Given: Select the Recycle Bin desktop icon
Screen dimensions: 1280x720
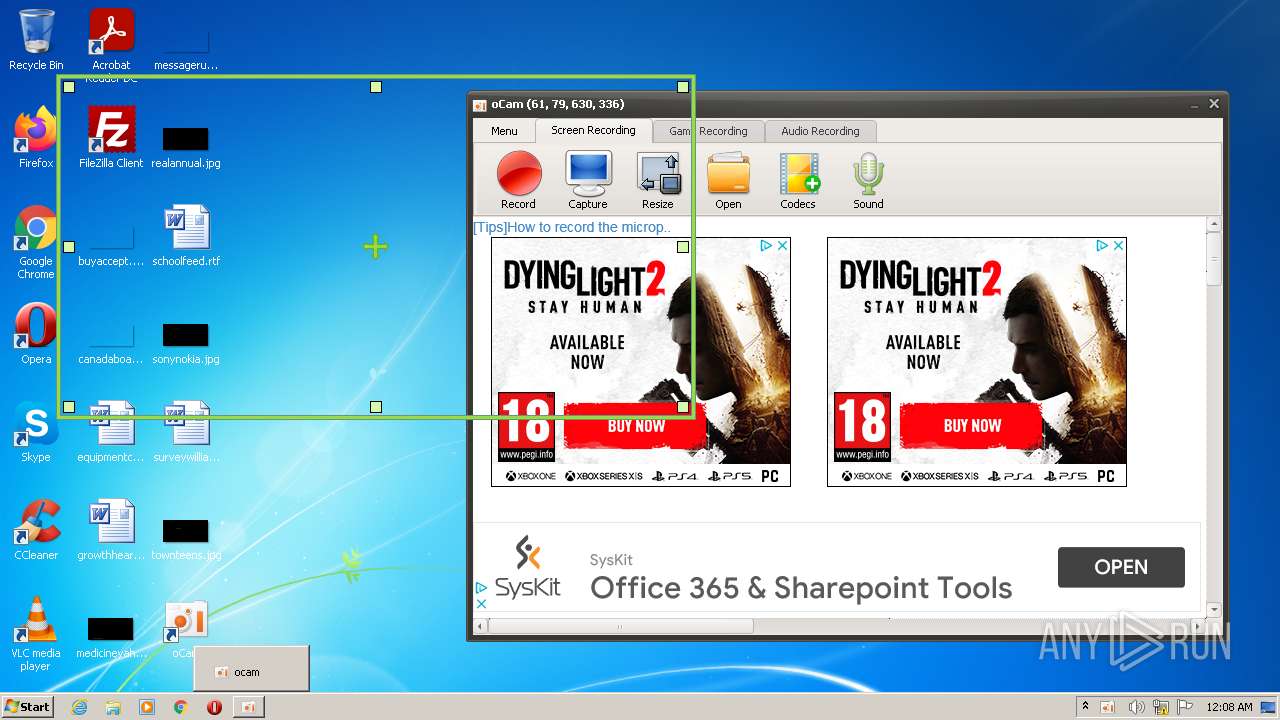Looking at the screenshot, I should [36, 40].
